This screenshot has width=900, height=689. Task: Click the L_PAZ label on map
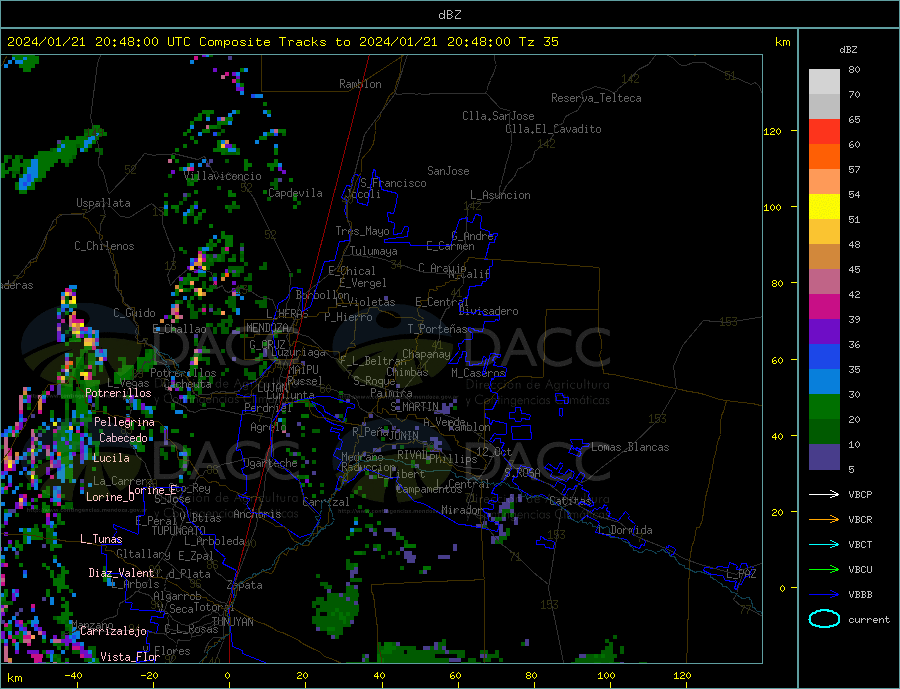click(741, 574)
